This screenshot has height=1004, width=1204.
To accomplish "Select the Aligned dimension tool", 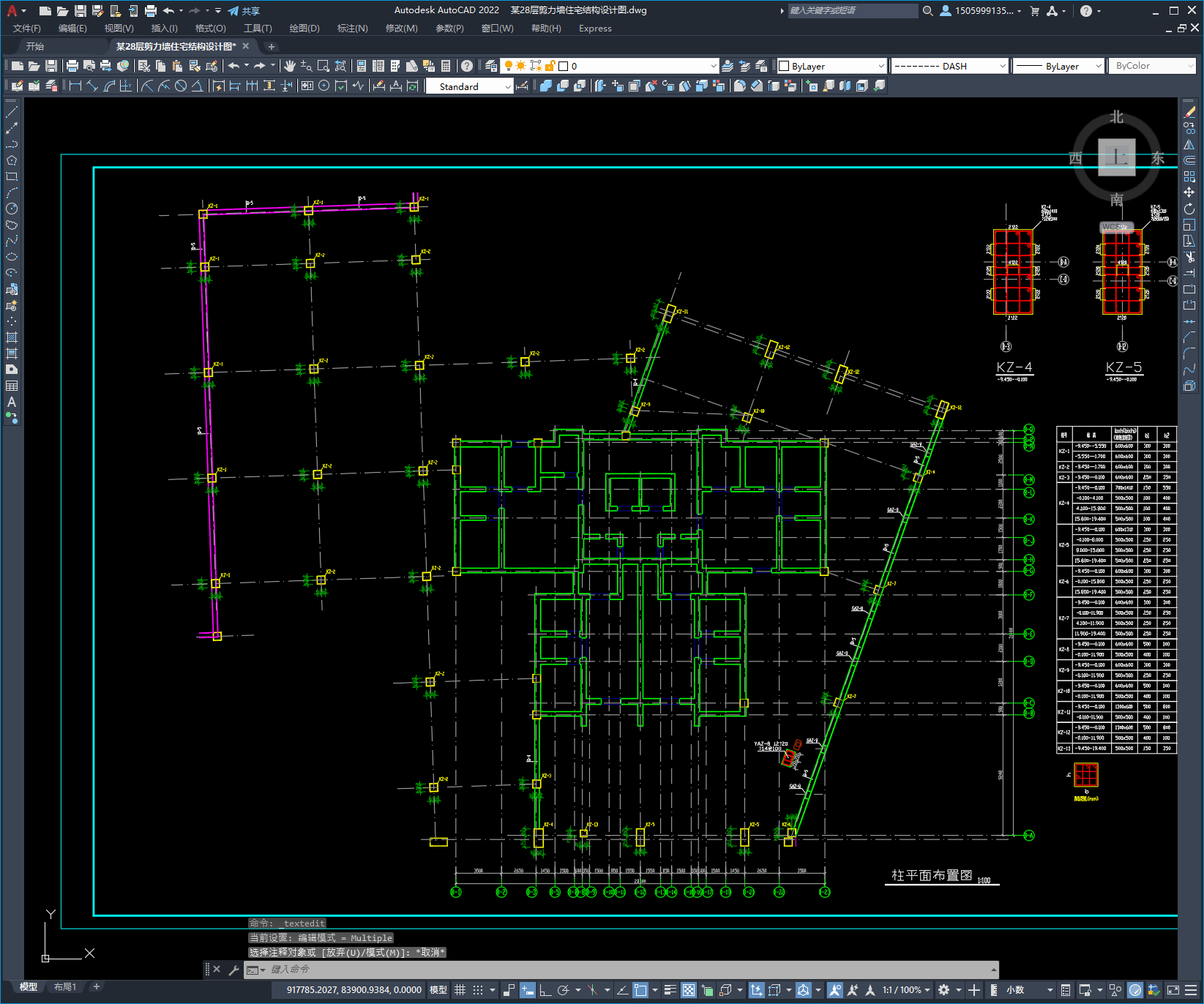I will tap(92, 86).
